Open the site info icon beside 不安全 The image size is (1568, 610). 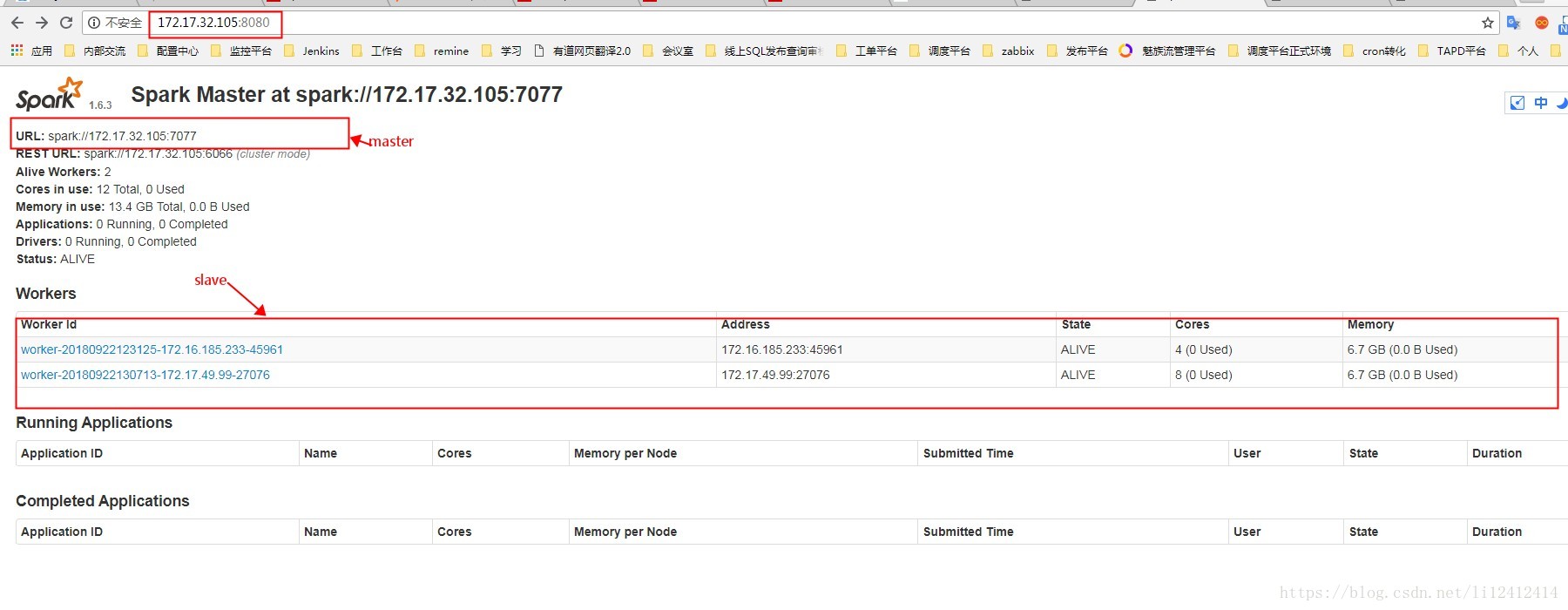click(x=94, y=23)
